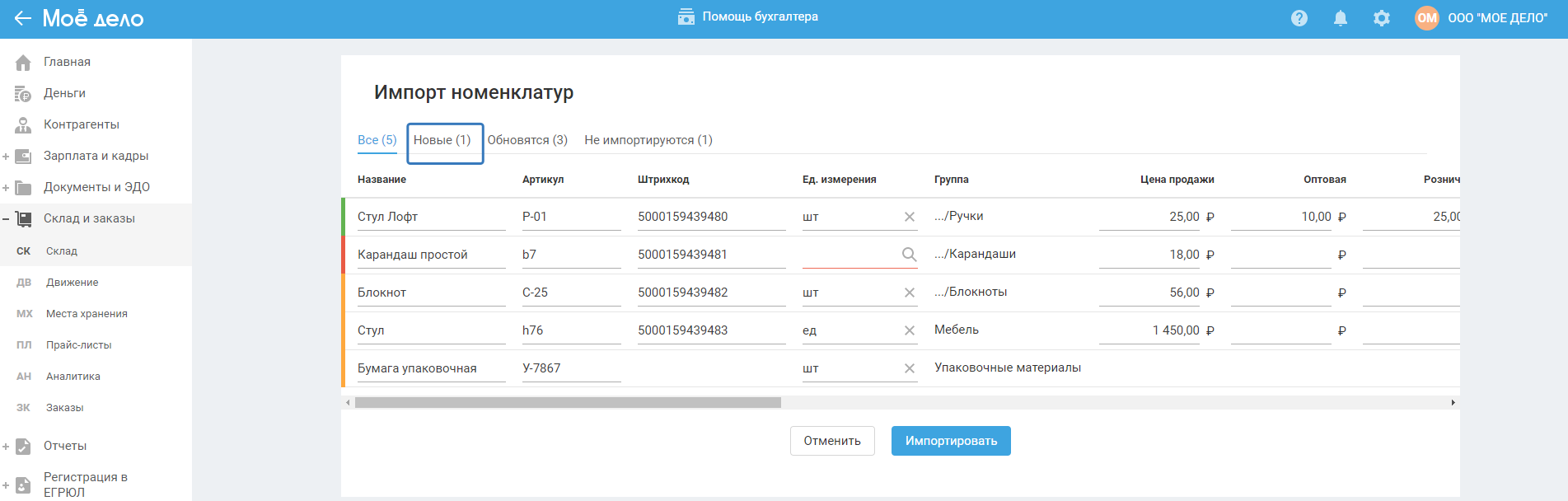Switch to Обновятся (3) tab

(x=527, y=140)
